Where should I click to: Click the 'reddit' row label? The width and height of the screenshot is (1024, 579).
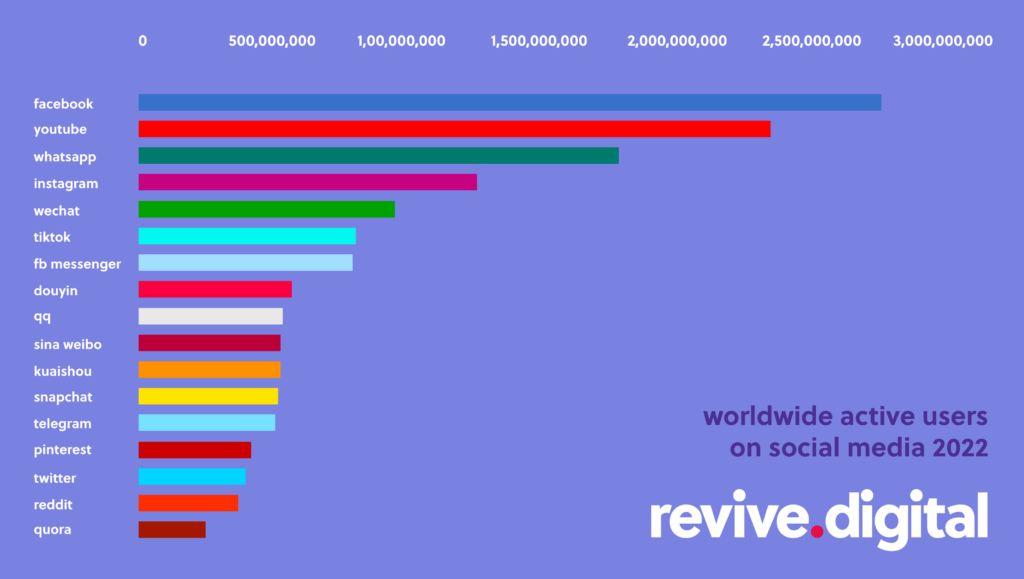click(x=53, y=505)
